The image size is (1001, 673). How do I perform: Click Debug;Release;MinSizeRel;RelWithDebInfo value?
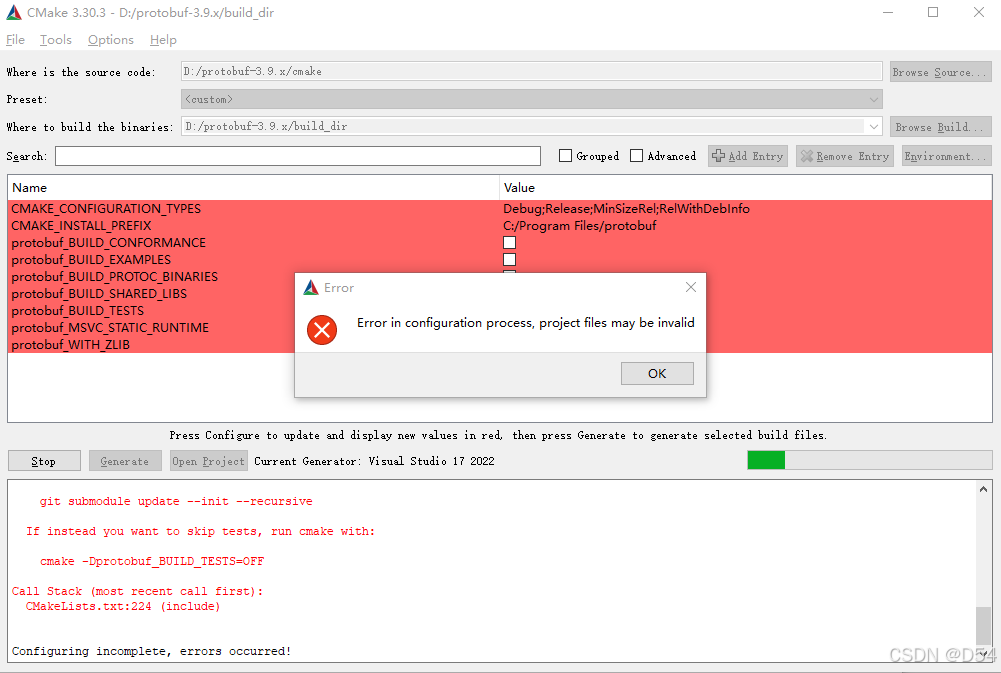point(626,209)
